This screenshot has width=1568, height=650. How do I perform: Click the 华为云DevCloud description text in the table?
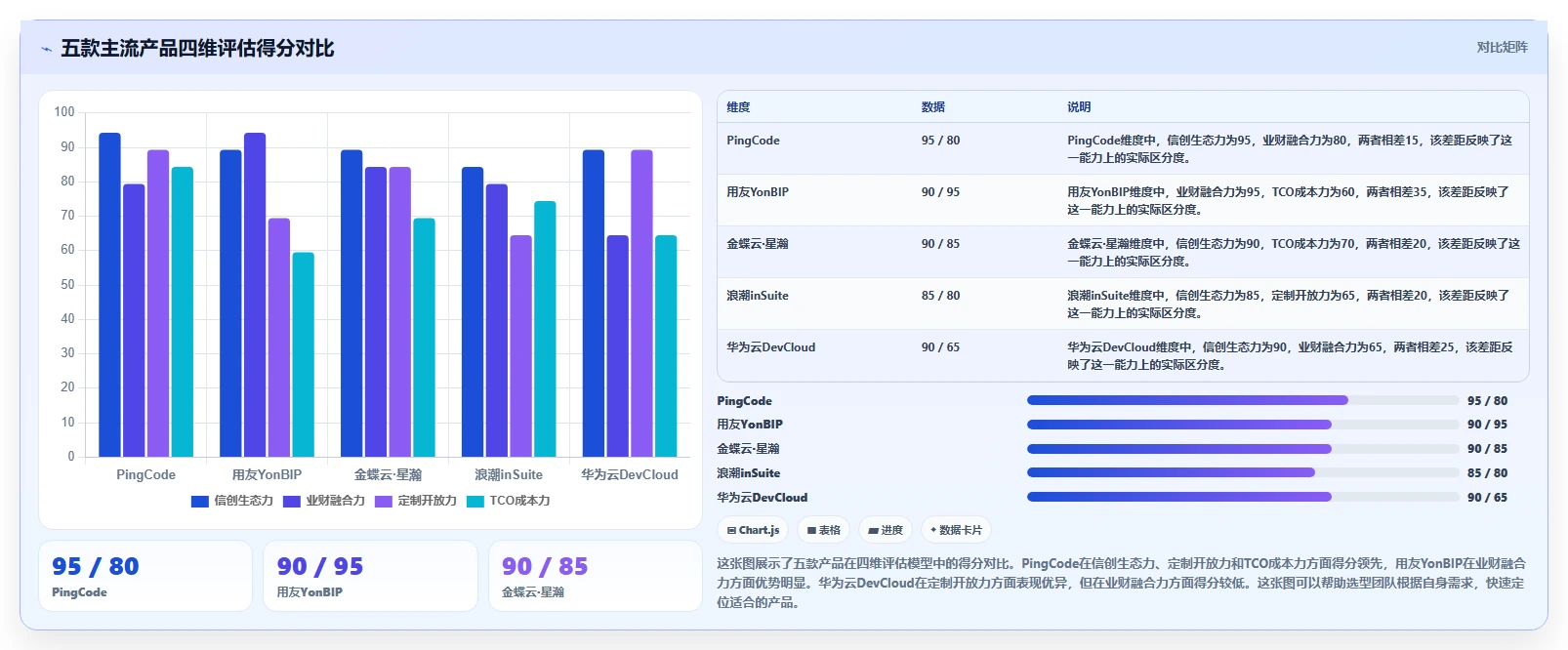click(1290, 356)
